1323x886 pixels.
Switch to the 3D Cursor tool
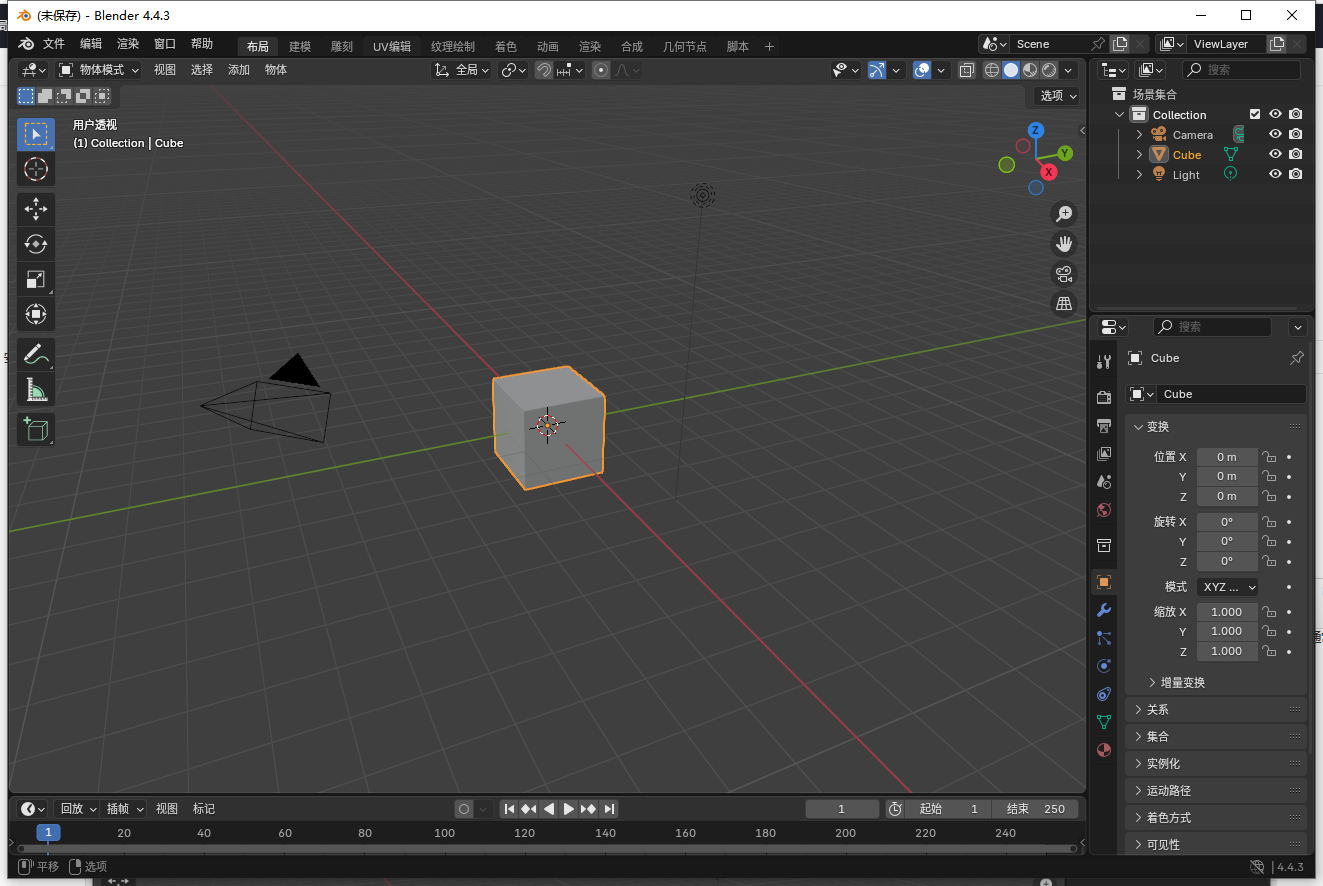(36, 170)
